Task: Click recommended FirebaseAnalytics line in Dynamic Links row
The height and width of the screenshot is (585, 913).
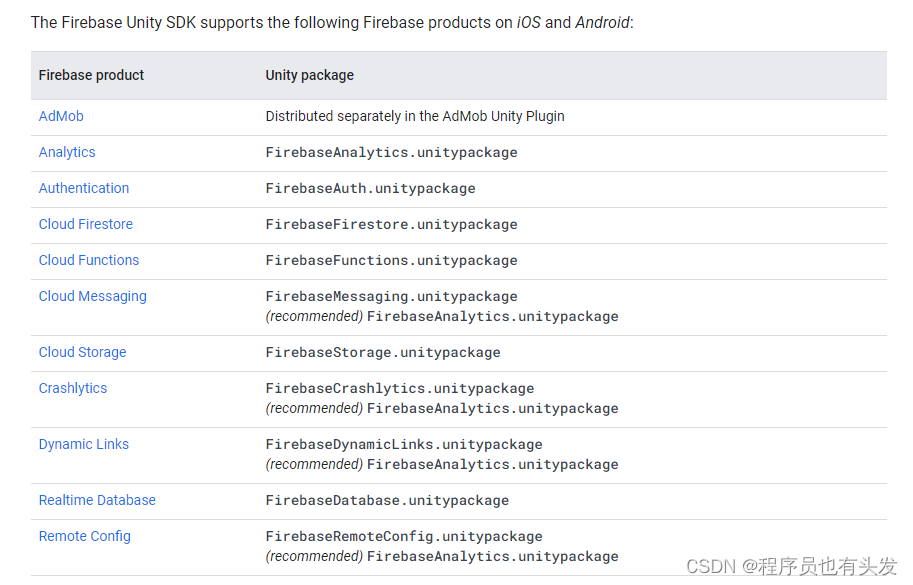Action: point(442,465)
